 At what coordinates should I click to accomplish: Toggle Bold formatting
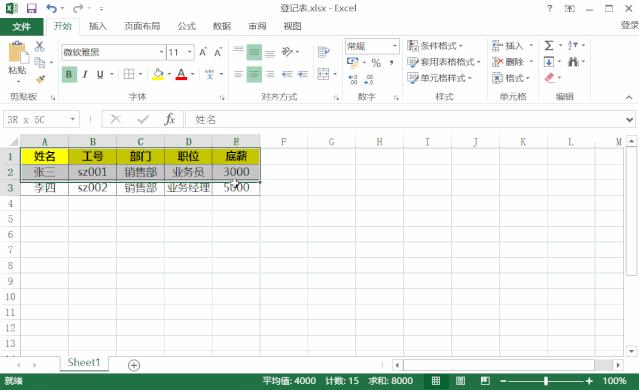click(x=69, y=75)
